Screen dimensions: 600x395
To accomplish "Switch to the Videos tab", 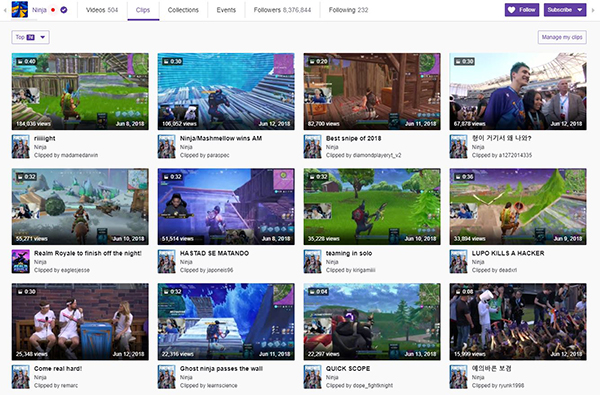I will [x=102, y=10].
